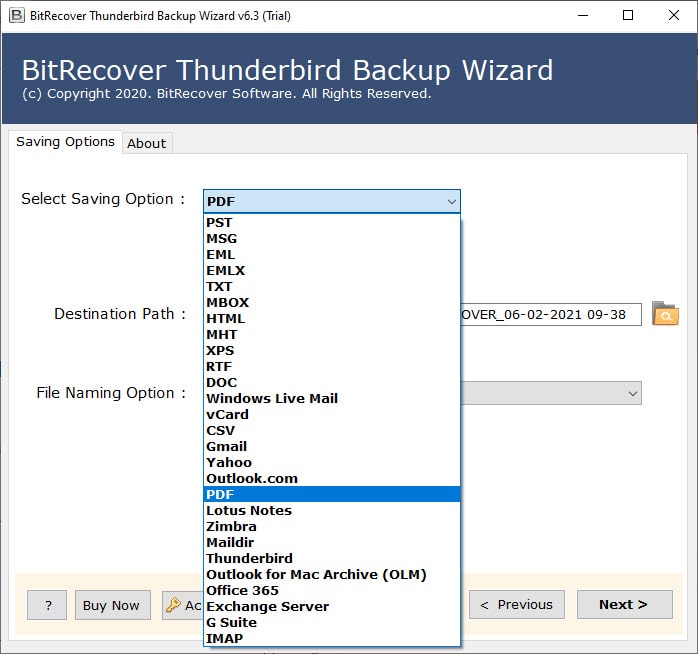Choose MSG from the saving list
The image size is (698, 654).
(332, 239)
